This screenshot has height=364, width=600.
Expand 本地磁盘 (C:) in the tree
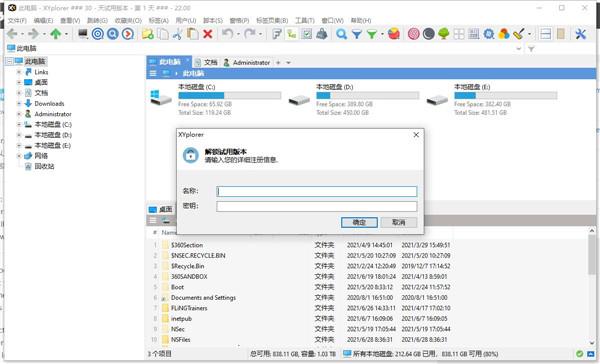click(x=19, y=124)
